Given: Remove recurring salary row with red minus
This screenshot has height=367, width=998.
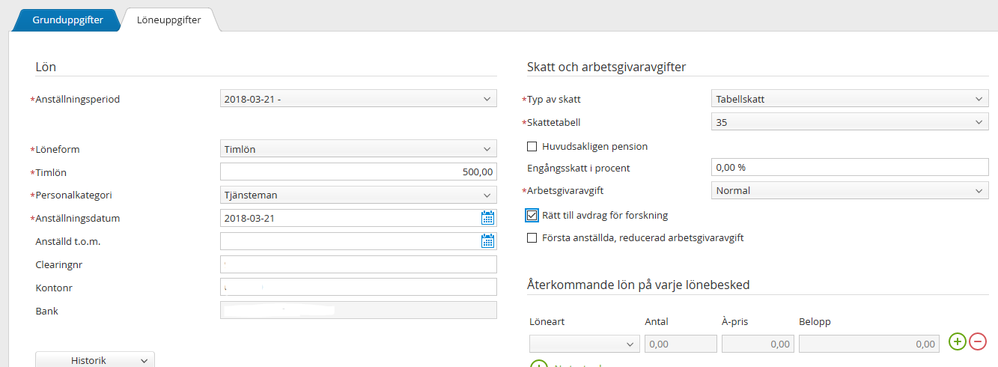Looking at the screenshot, I should point(978,342).
